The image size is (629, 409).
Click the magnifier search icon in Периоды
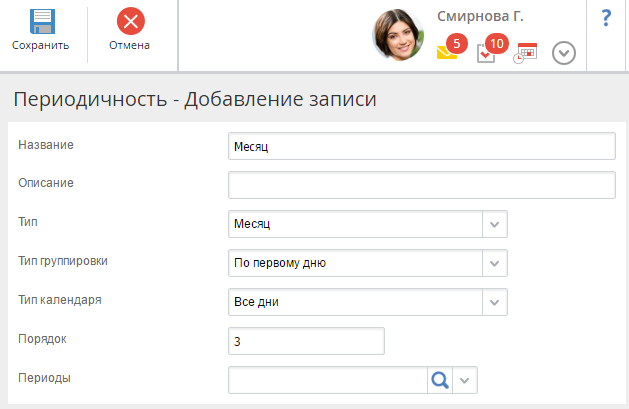point(440,380)
